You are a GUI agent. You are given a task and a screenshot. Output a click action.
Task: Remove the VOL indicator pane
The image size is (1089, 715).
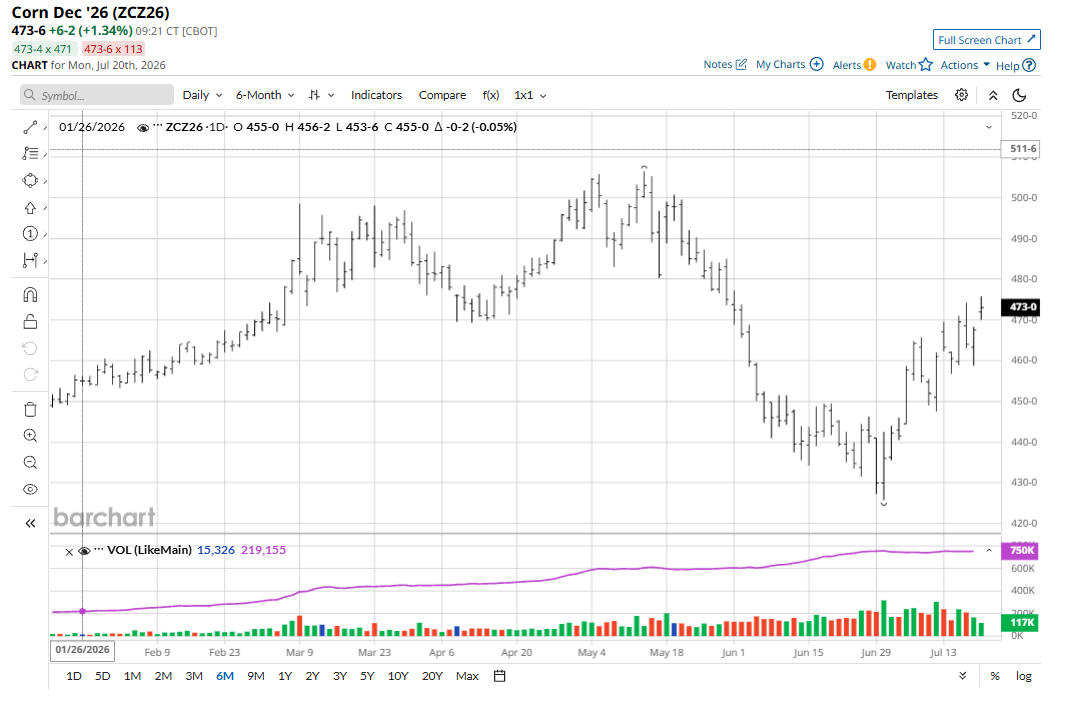[x=69, y=552]
